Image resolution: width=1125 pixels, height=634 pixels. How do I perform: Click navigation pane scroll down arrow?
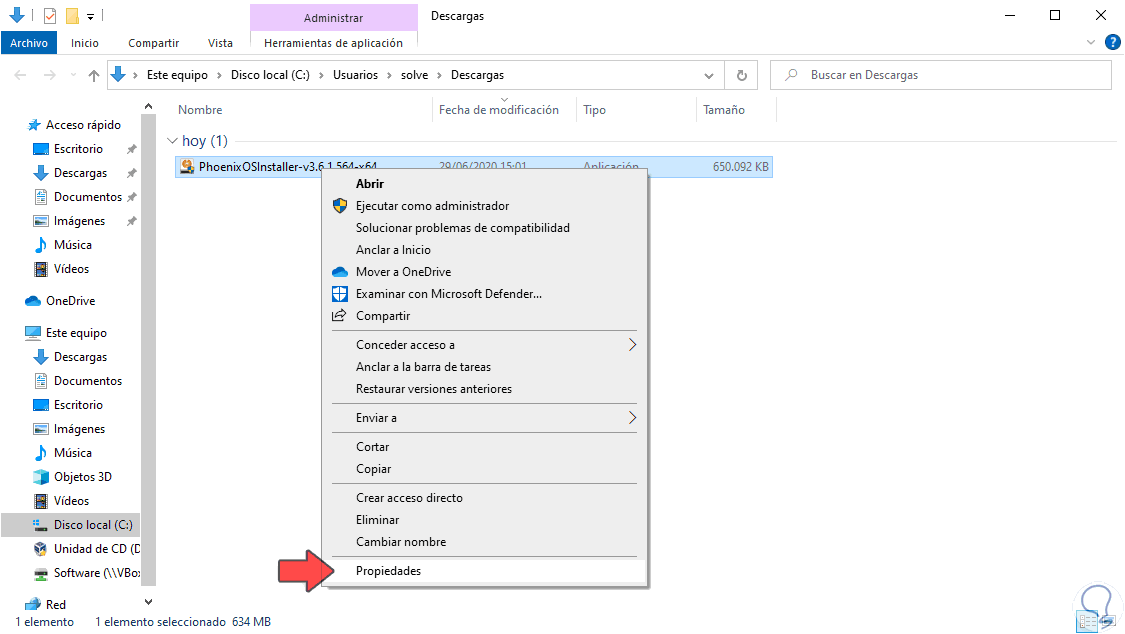149,602
